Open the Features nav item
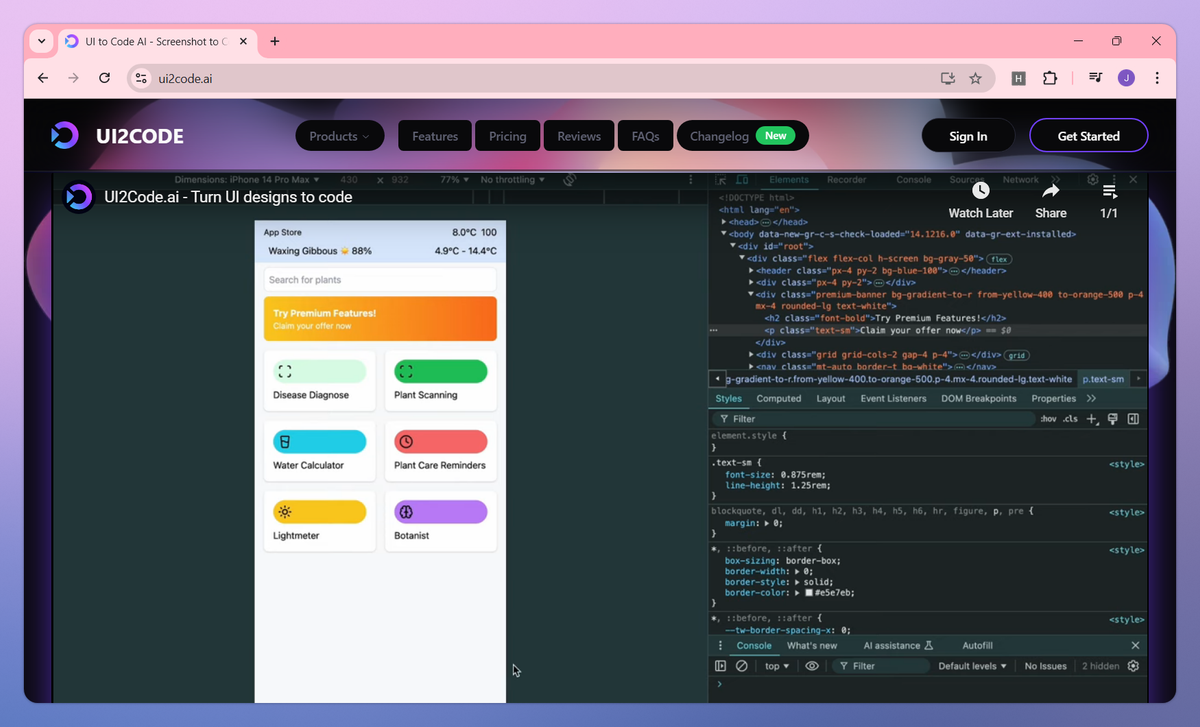Viewport: 1200px width, 727px height. (x=435, y=136)
